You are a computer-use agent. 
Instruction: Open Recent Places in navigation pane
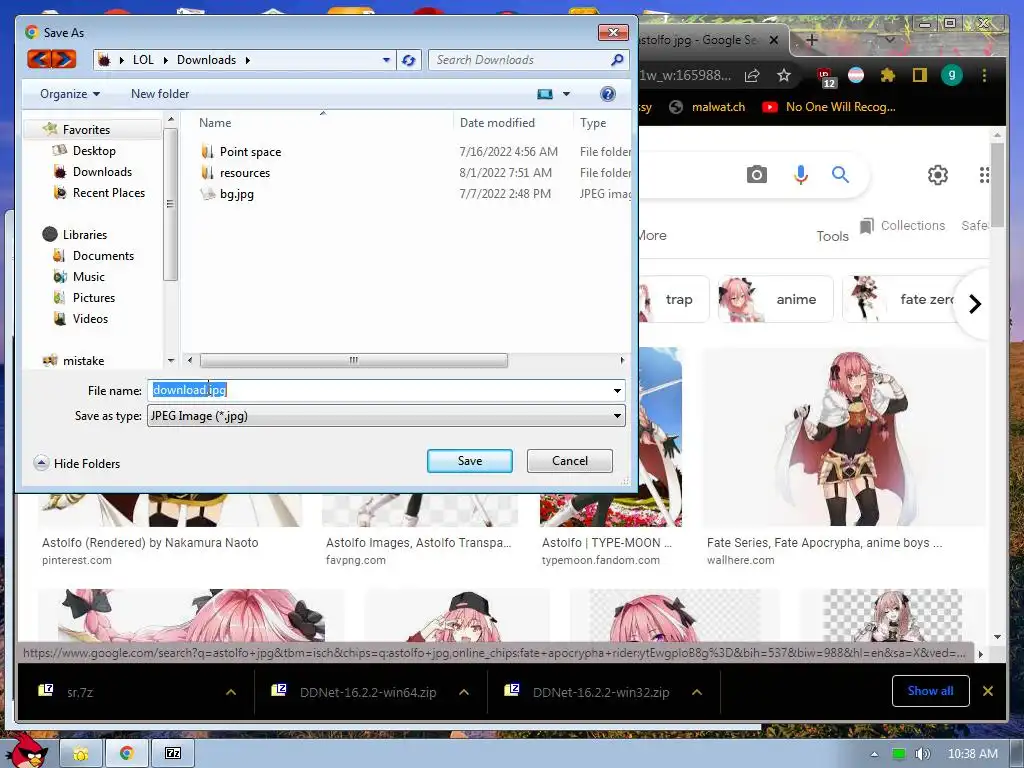(108, 193)
